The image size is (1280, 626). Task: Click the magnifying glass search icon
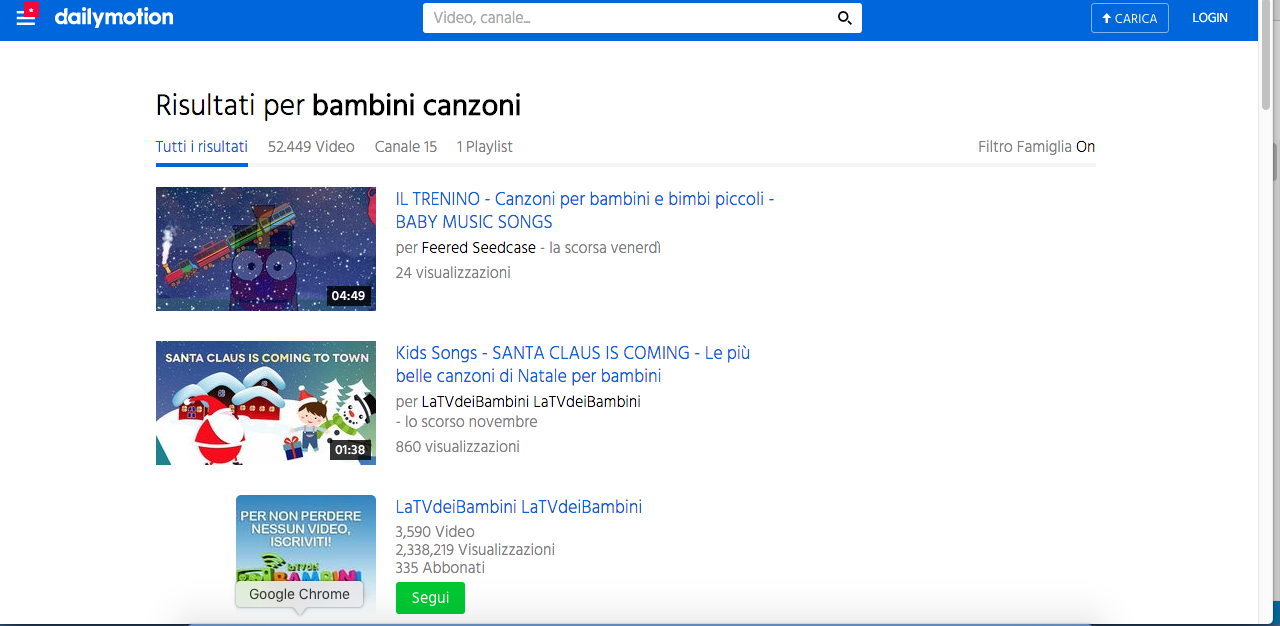pos(844,18)
